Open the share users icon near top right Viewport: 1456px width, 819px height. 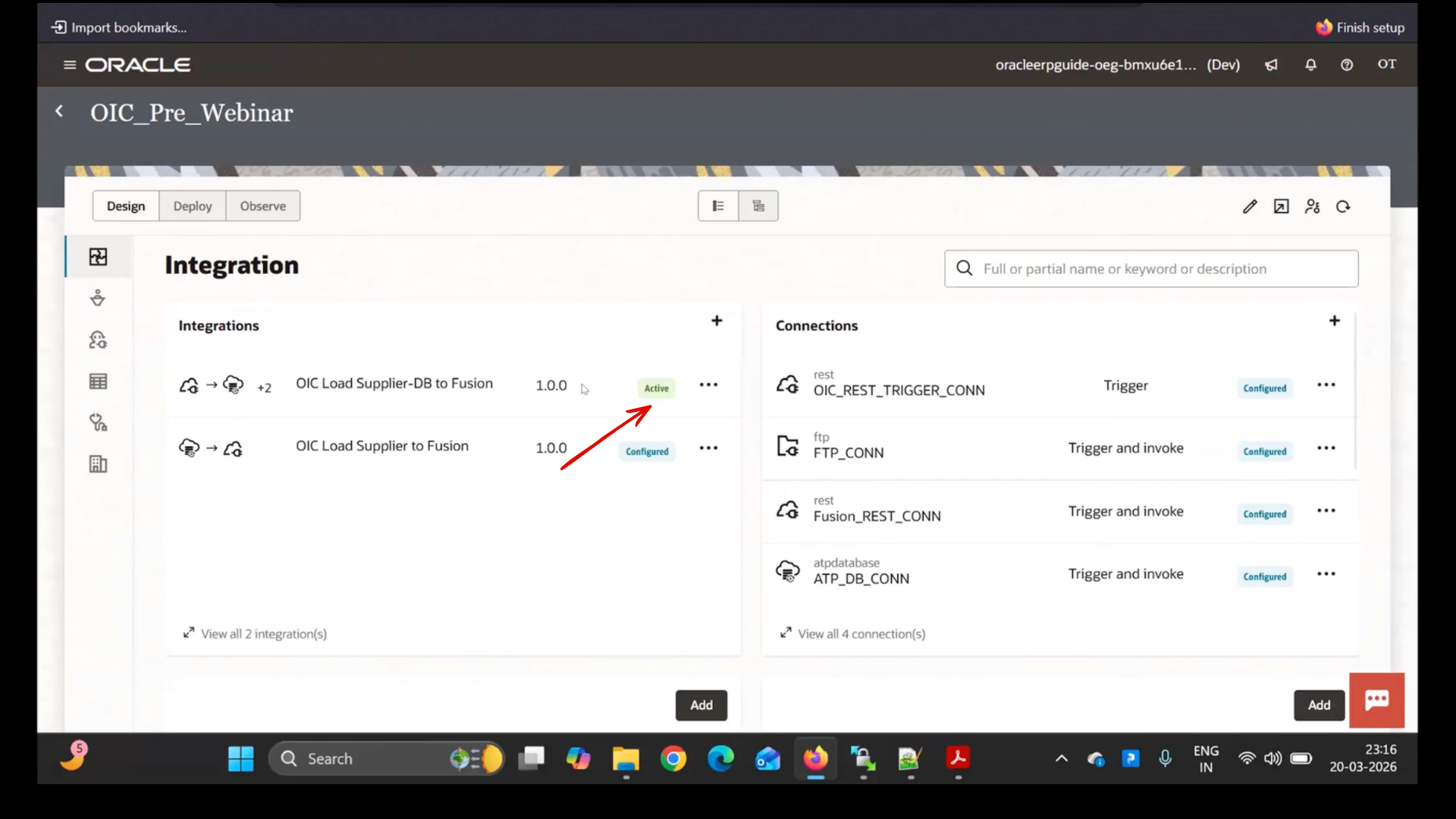pos(1312,206)
